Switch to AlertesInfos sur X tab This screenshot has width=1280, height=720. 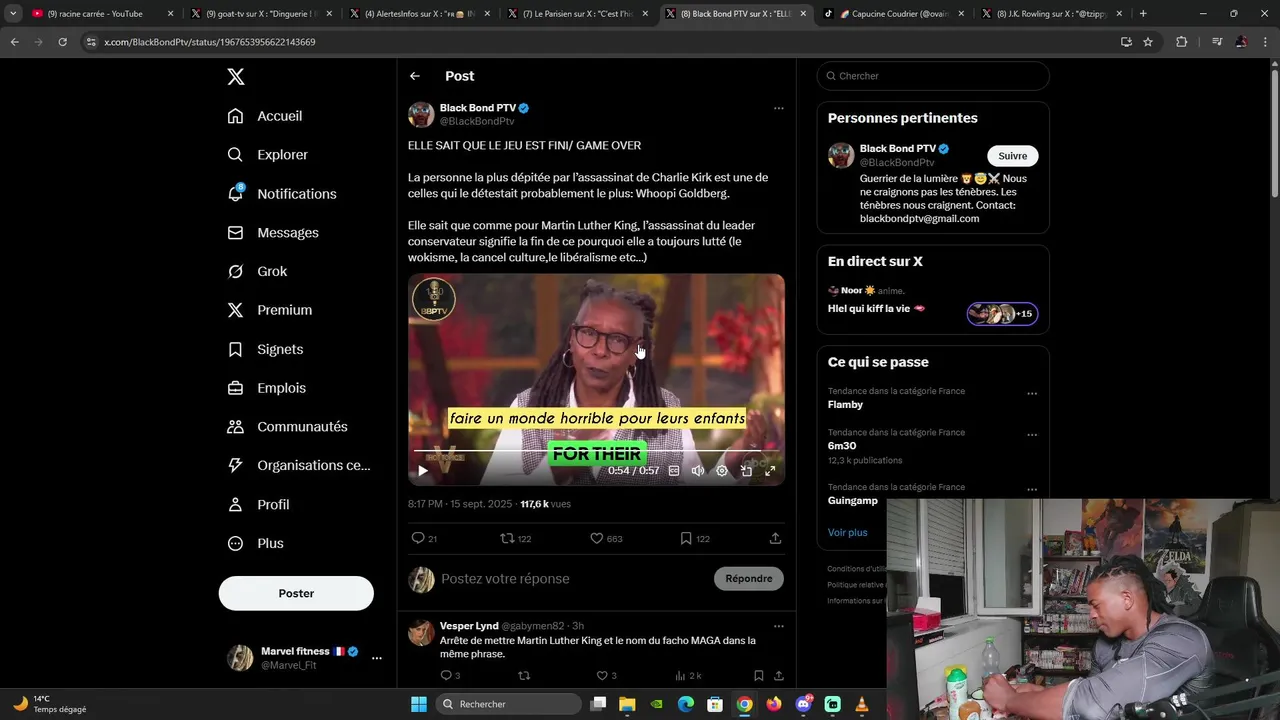(420, 14)
